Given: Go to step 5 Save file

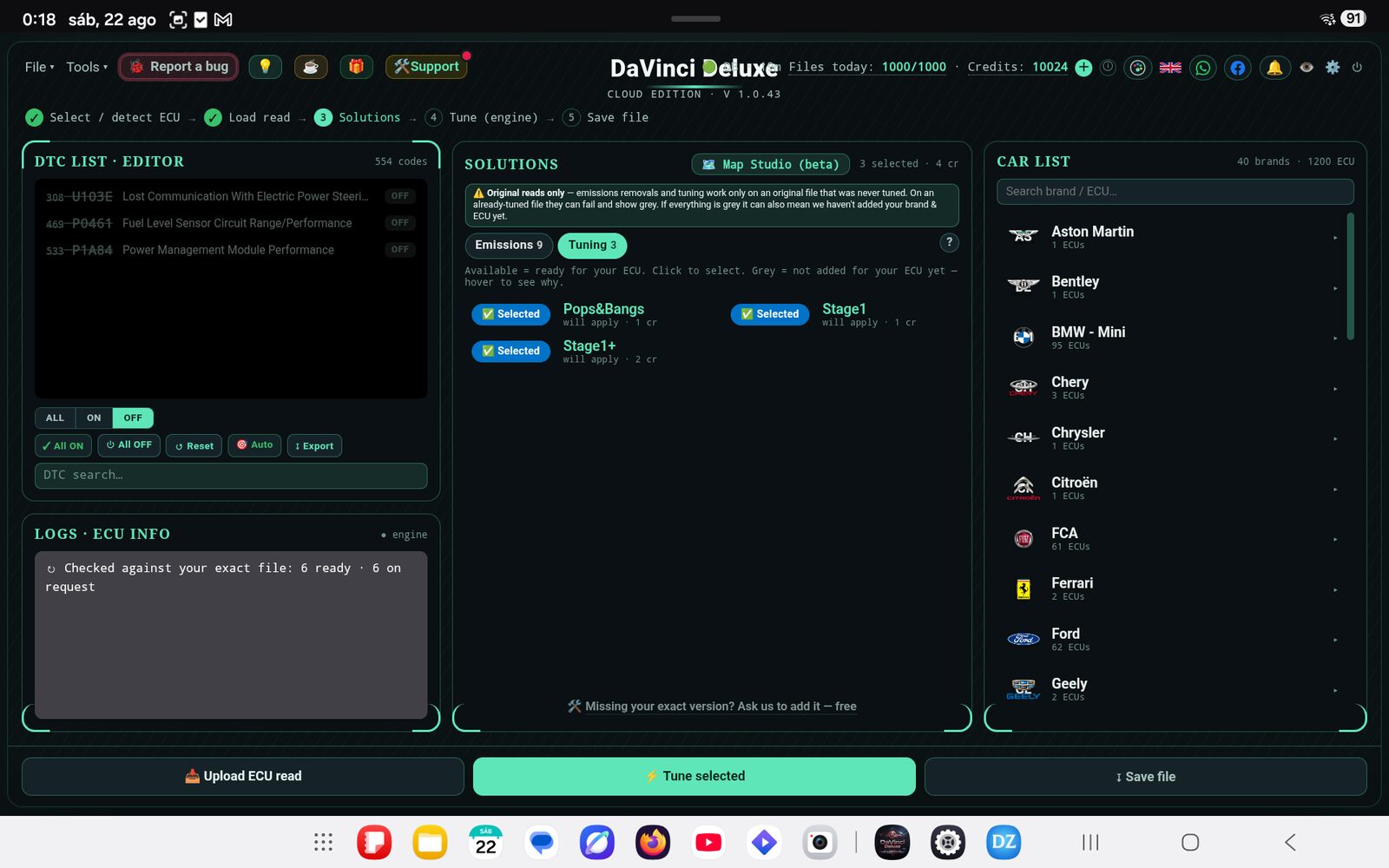Looking at the screenshot, I should tap(606, 117).
